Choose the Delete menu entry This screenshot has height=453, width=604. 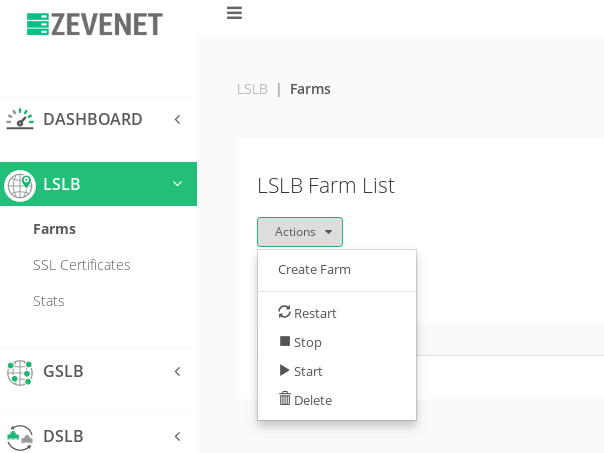click(313, 400)
